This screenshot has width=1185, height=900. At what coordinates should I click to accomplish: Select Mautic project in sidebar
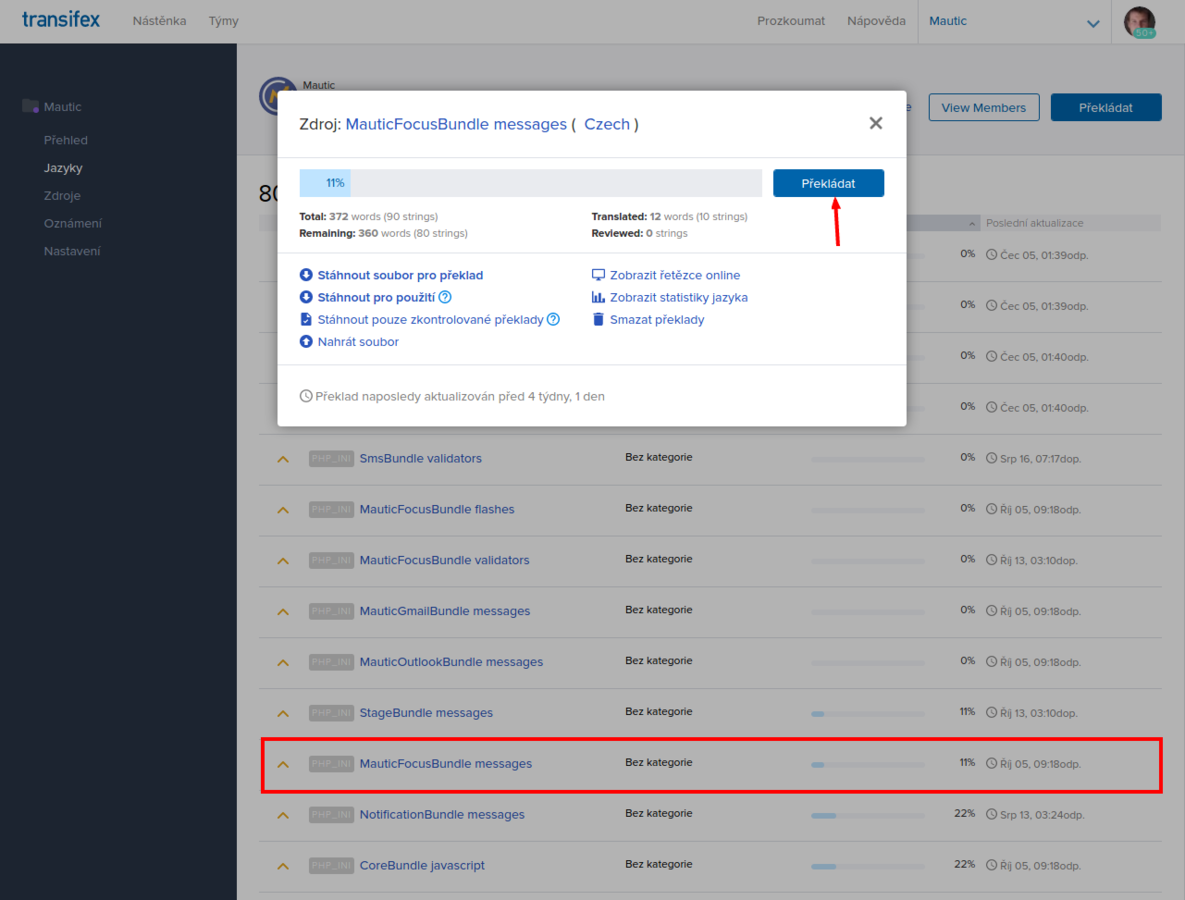62,107
